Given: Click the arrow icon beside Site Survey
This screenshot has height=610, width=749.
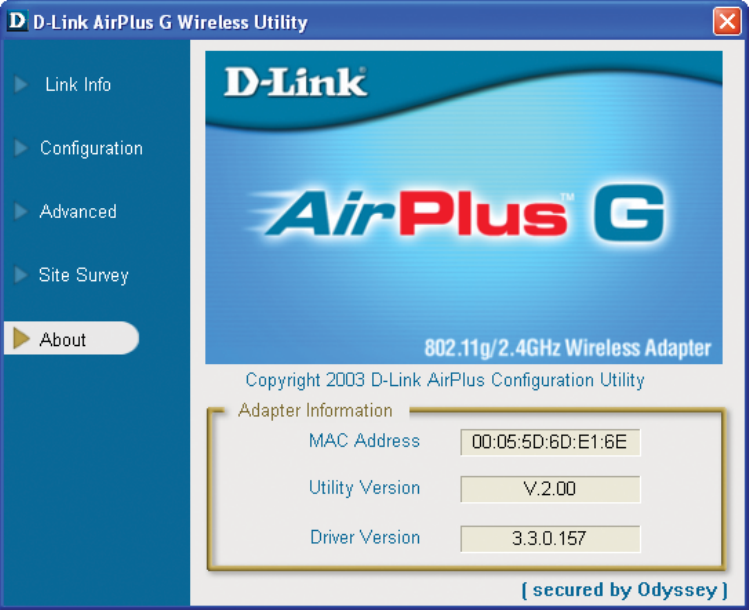Looking at the screenshot, I should point(21,275).
